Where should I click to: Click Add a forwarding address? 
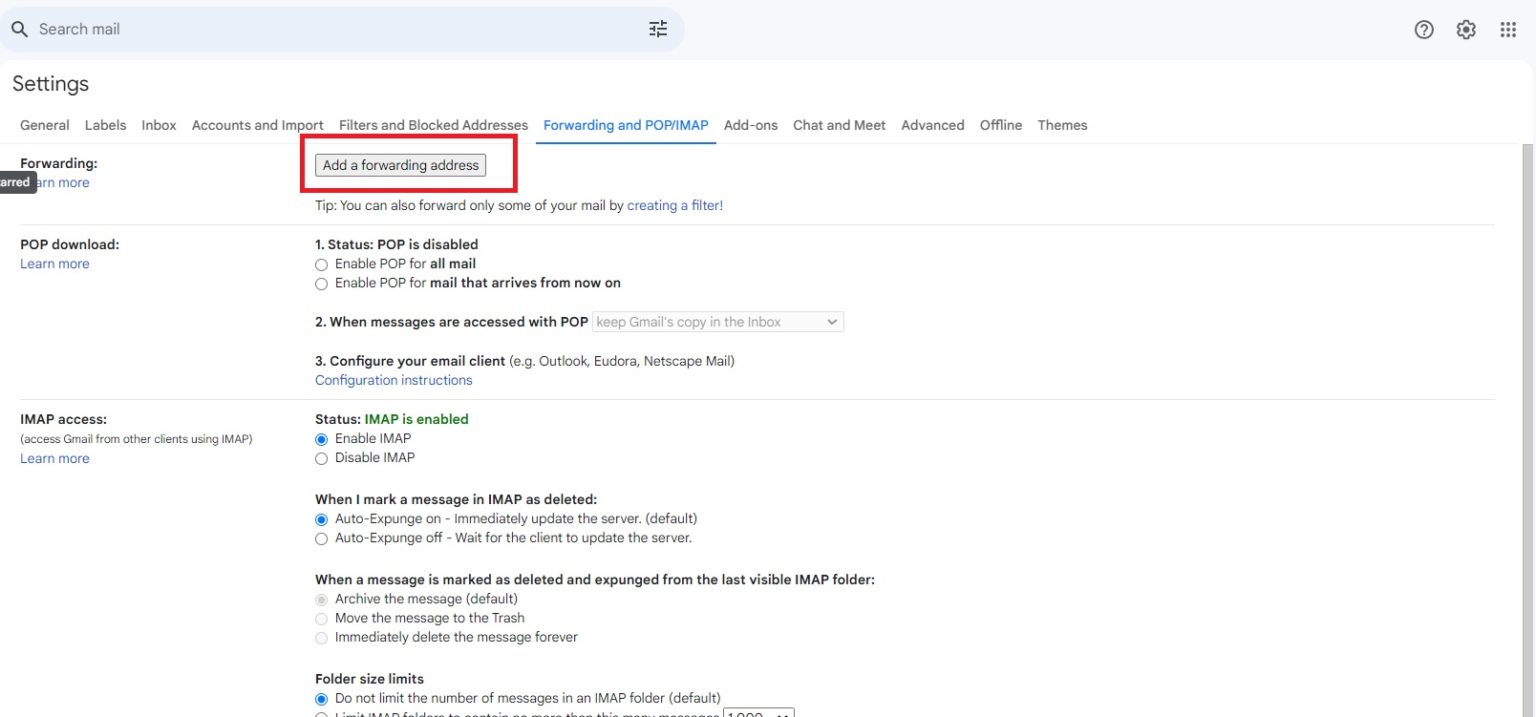coord(399,165)
